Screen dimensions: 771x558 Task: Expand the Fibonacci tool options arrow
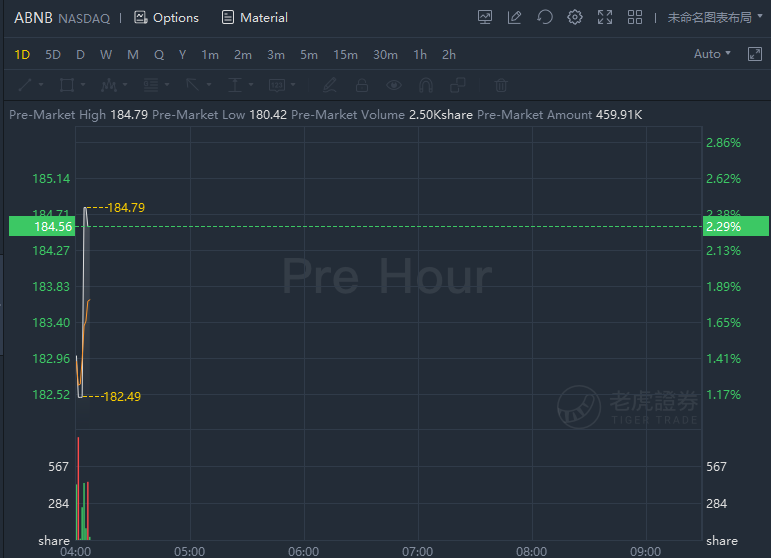pos(167,85)
